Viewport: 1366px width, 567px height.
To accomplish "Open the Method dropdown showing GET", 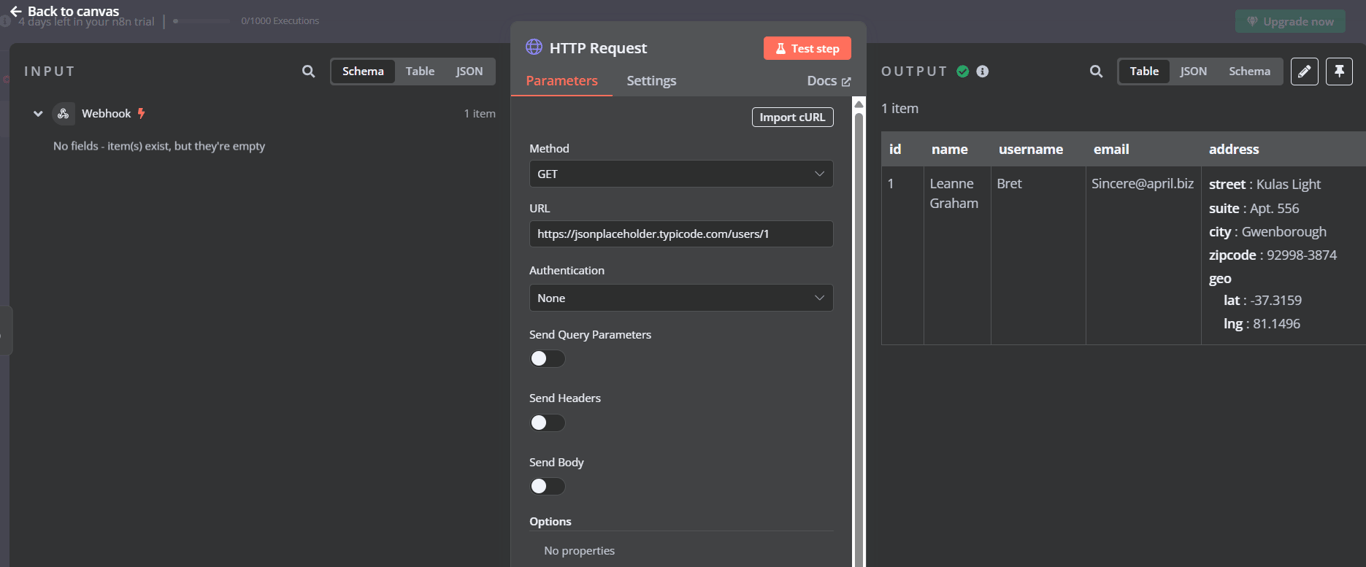I will (x=681, y=174).
